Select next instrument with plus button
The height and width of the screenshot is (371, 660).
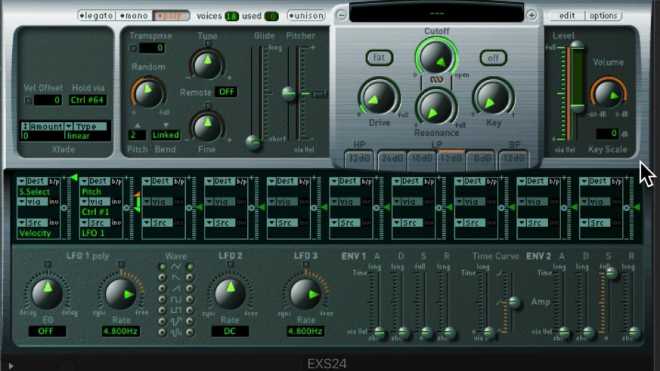point(531,15)
